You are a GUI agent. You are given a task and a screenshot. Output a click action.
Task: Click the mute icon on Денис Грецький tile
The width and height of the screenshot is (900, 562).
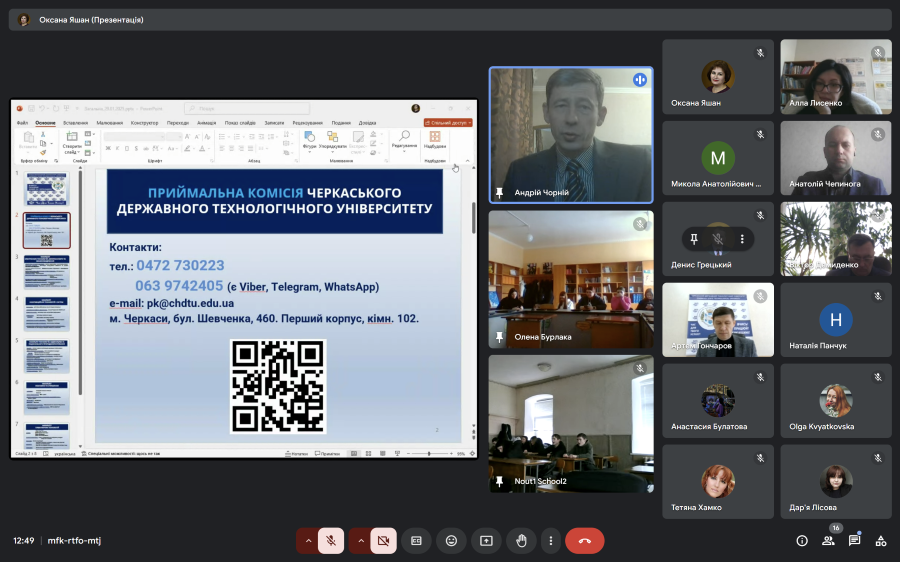coord(718,239)
